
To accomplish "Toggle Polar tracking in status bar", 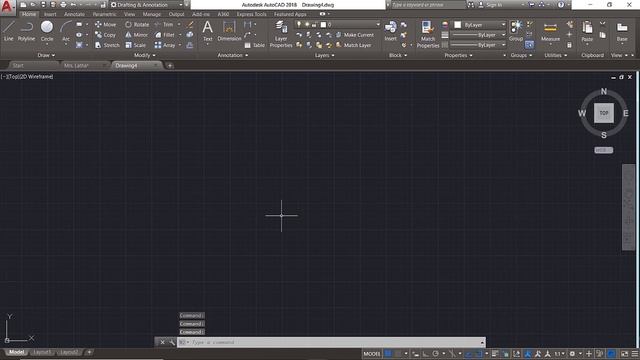I will [436, 354].
